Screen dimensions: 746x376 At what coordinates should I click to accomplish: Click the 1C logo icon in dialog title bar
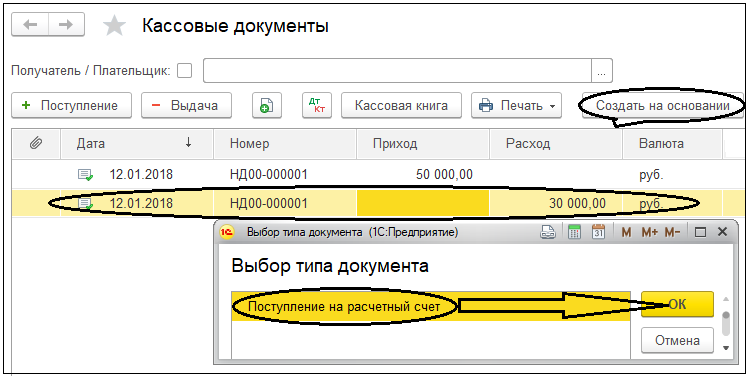(227, 232)
